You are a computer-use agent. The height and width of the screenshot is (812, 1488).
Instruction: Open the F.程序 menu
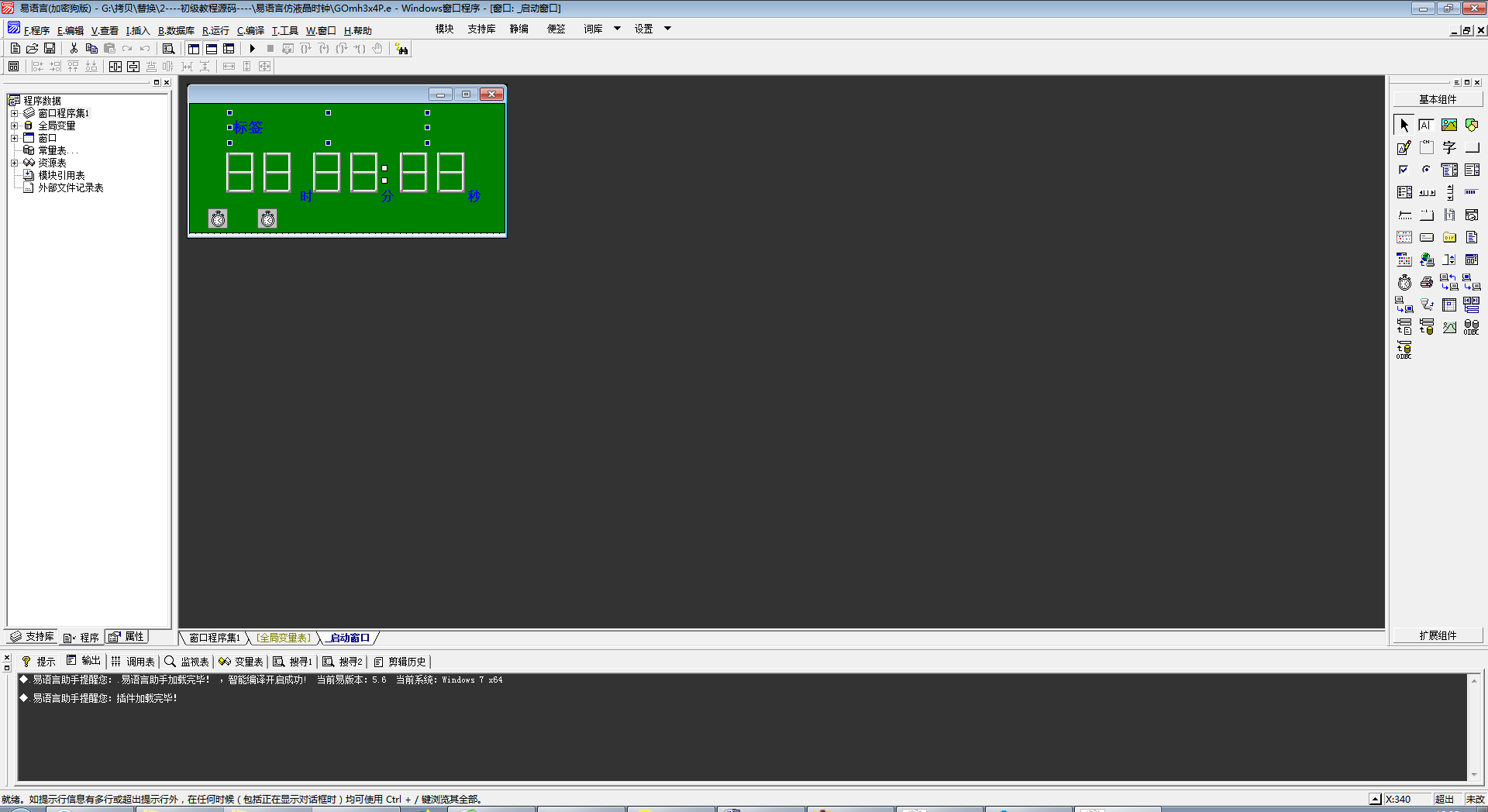(x=36, y=31)
